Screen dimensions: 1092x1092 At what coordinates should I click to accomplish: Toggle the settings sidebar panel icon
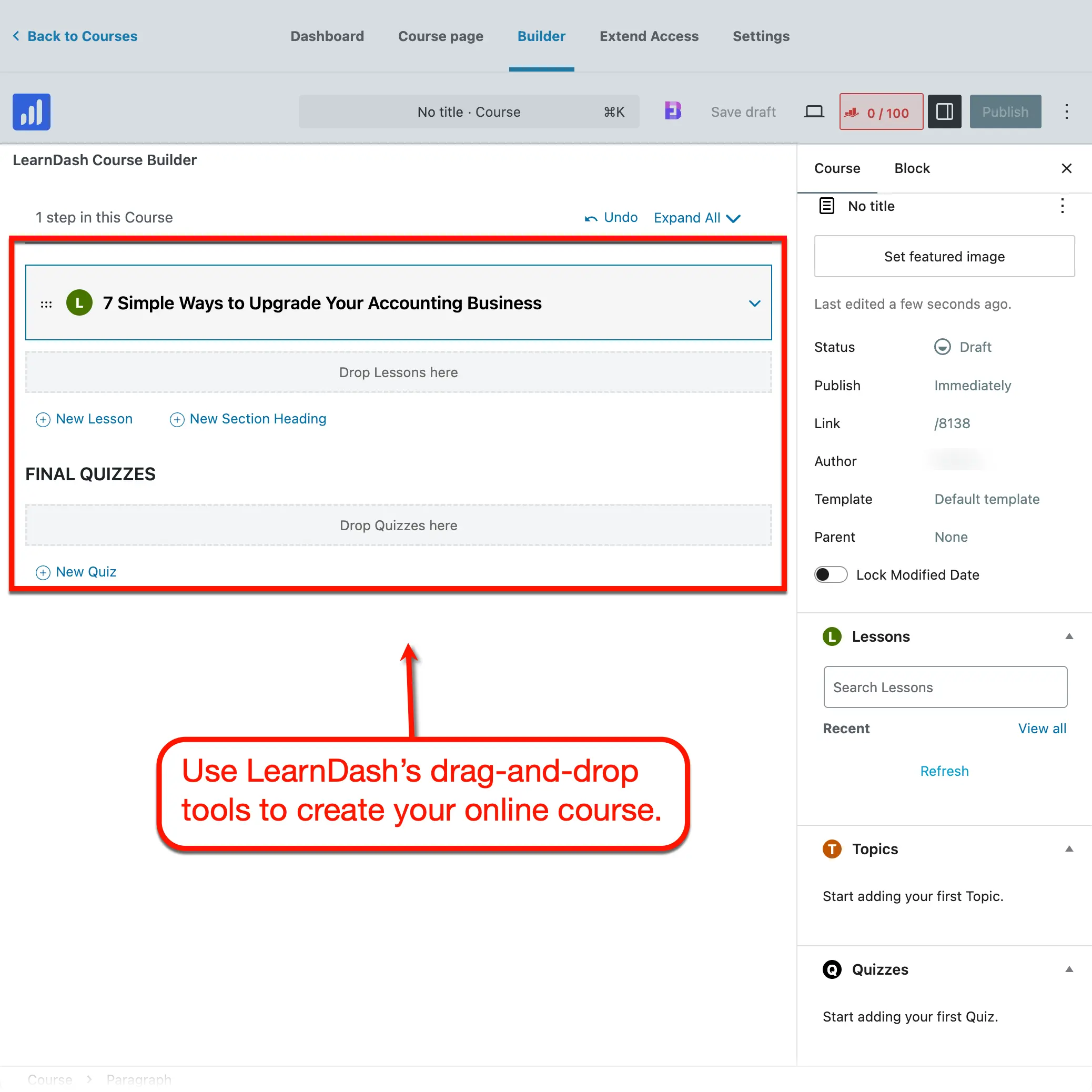pyautogui.click(x=944, y=112)
